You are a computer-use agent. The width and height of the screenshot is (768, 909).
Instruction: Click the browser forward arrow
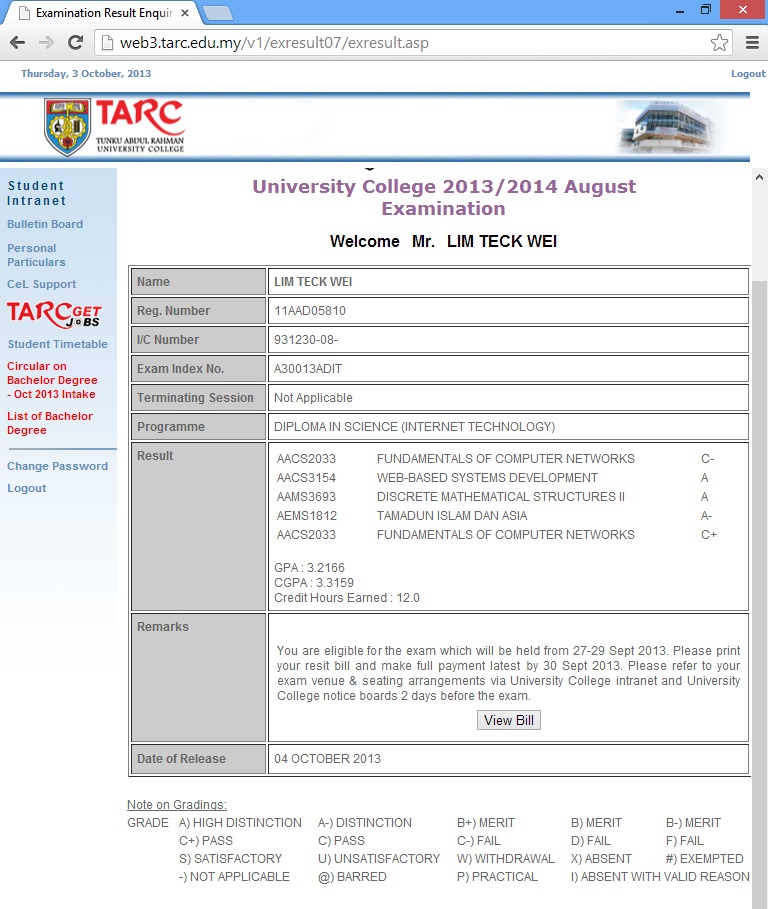click(x=46, y=42)
